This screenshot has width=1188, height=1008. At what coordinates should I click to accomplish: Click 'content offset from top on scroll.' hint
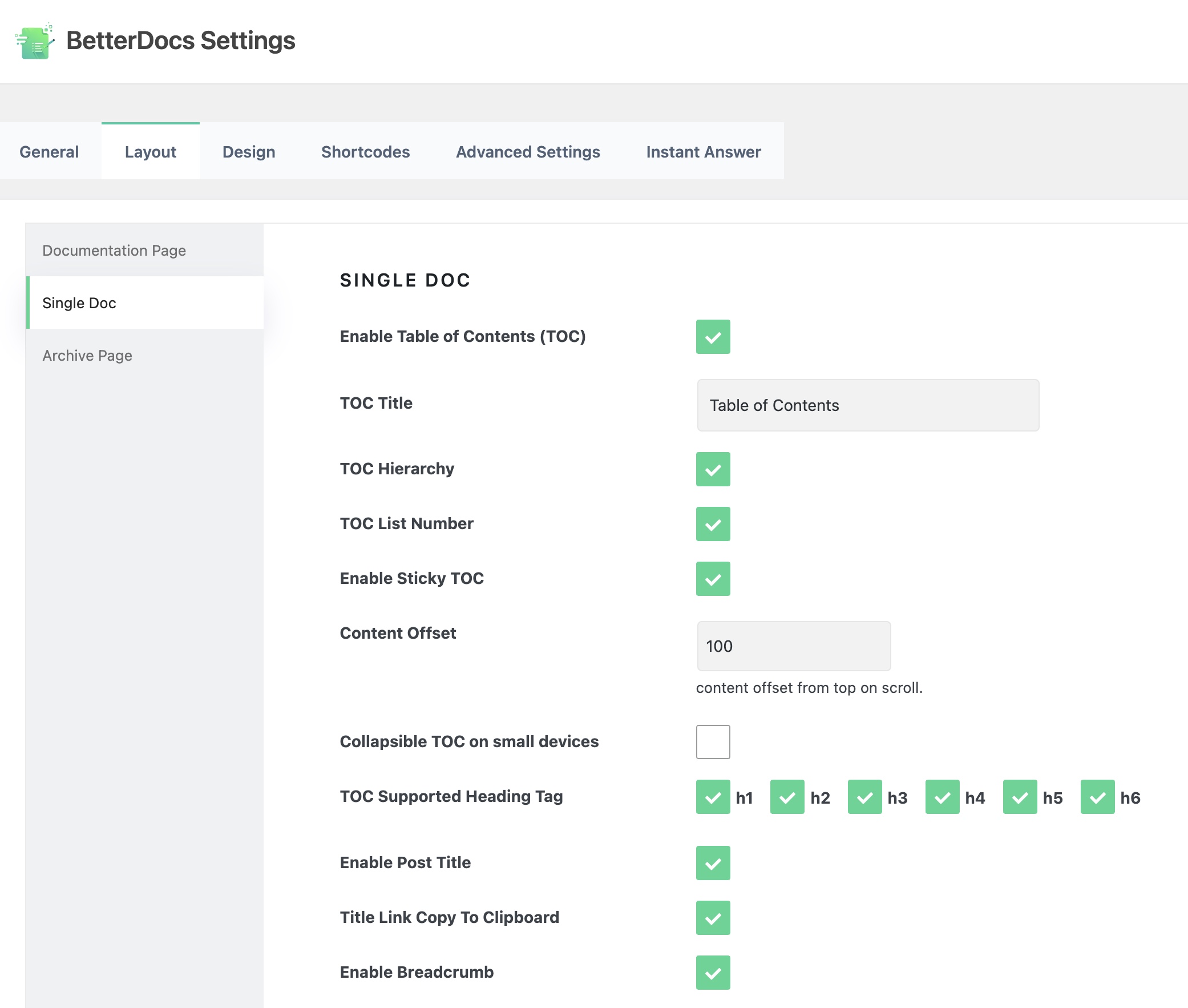pos(809,687)
